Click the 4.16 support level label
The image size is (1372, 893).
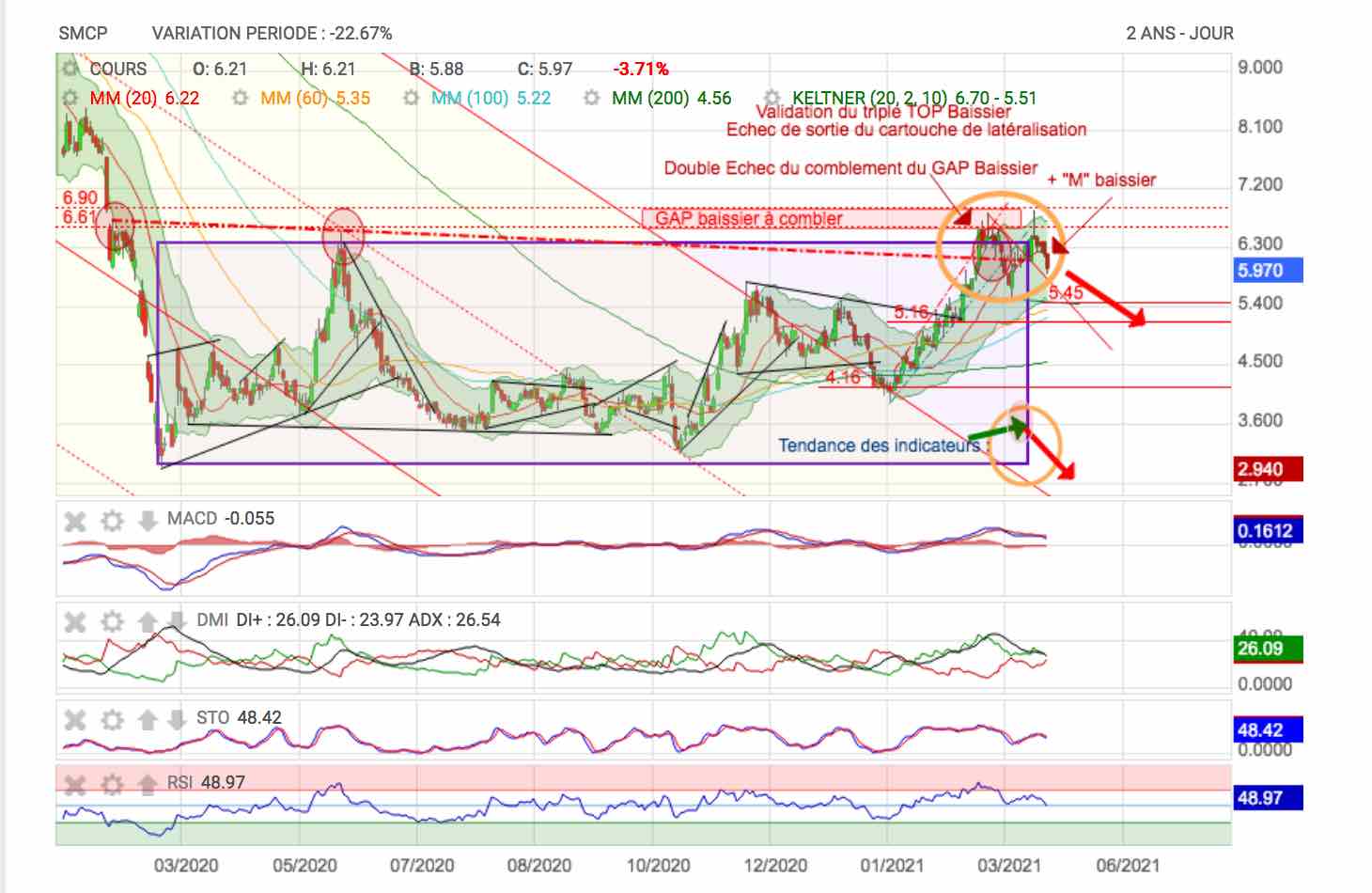pos(843,377)
